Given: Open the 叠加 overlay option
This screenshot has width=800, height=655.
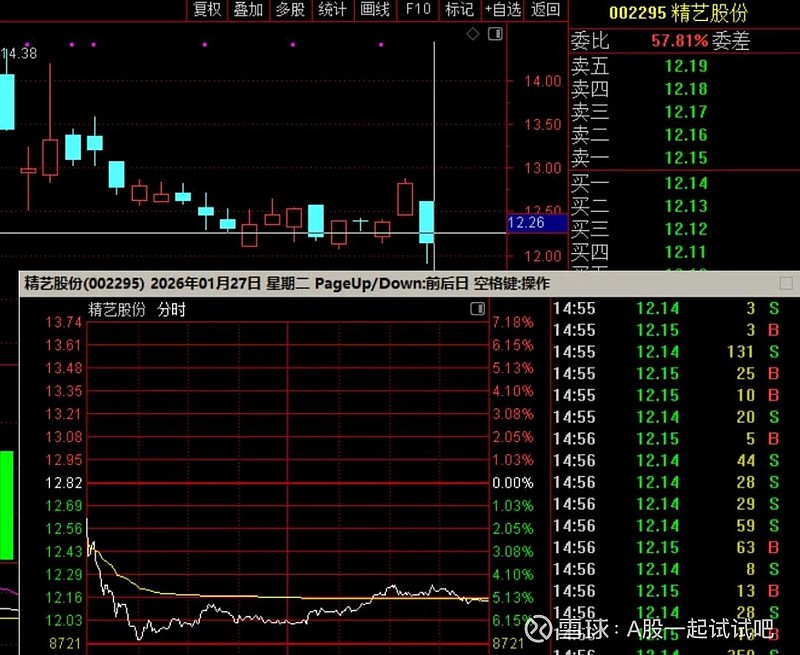Looking at the screenshot, I should (x=248, y=9).
